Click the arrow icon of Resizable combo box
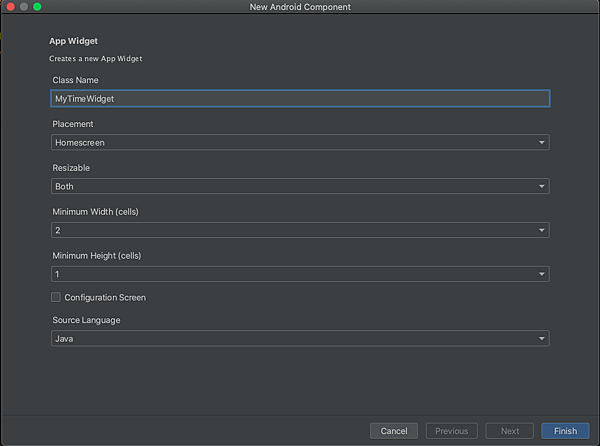 (x=541, y=186)
